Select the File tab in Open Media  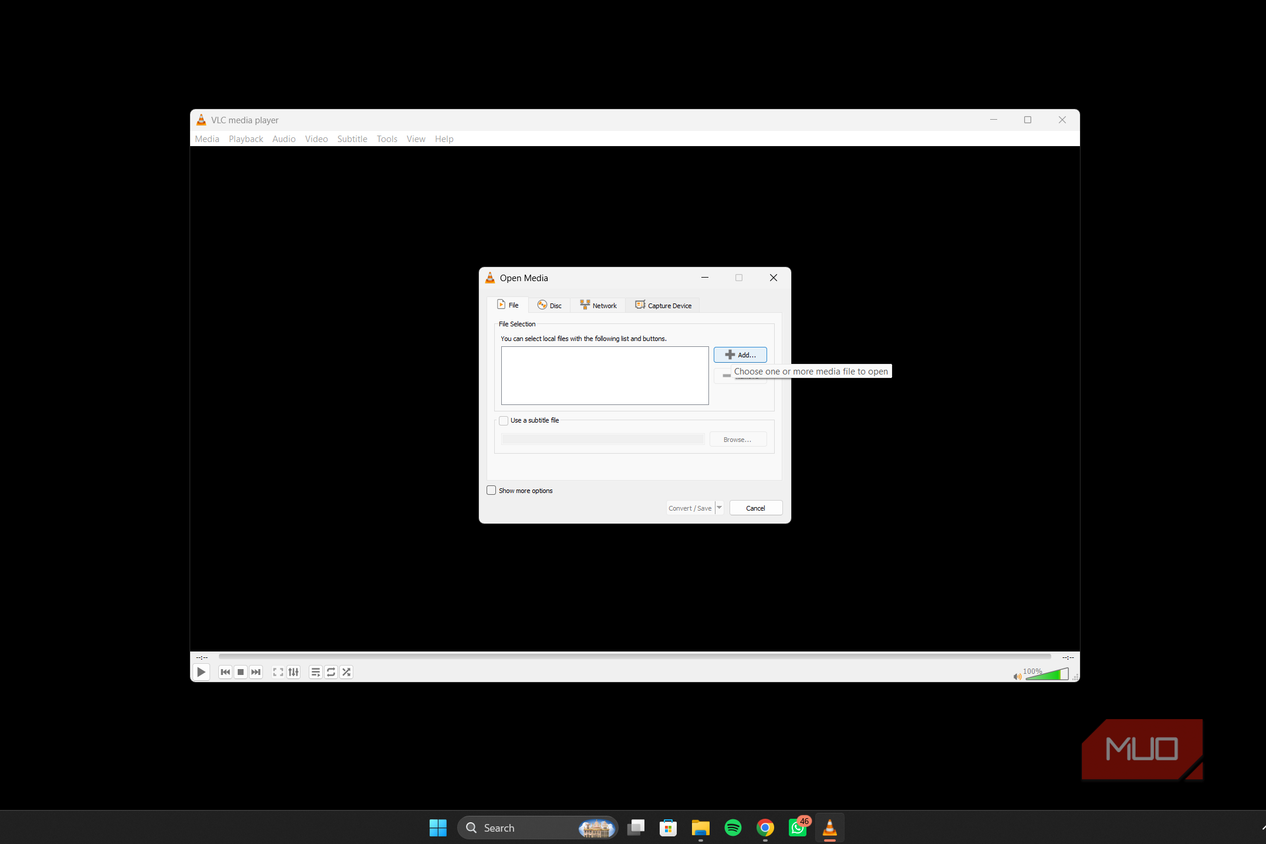pos(508,305)
